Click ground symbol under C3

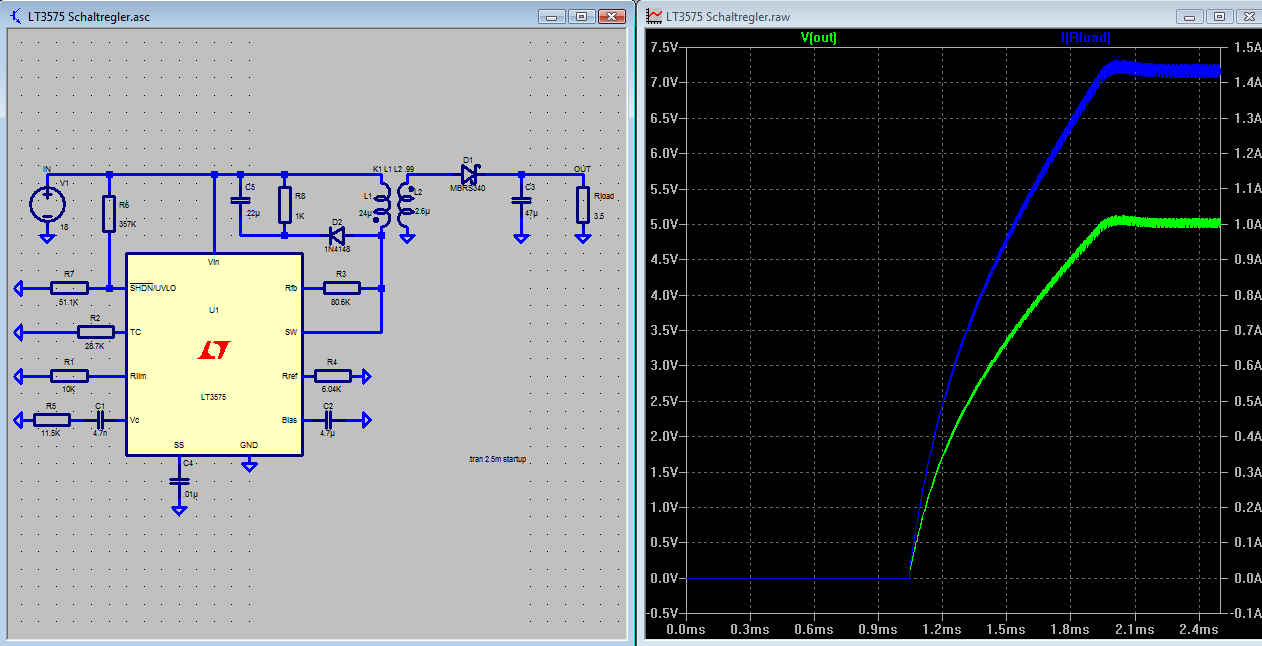[521, 238]
